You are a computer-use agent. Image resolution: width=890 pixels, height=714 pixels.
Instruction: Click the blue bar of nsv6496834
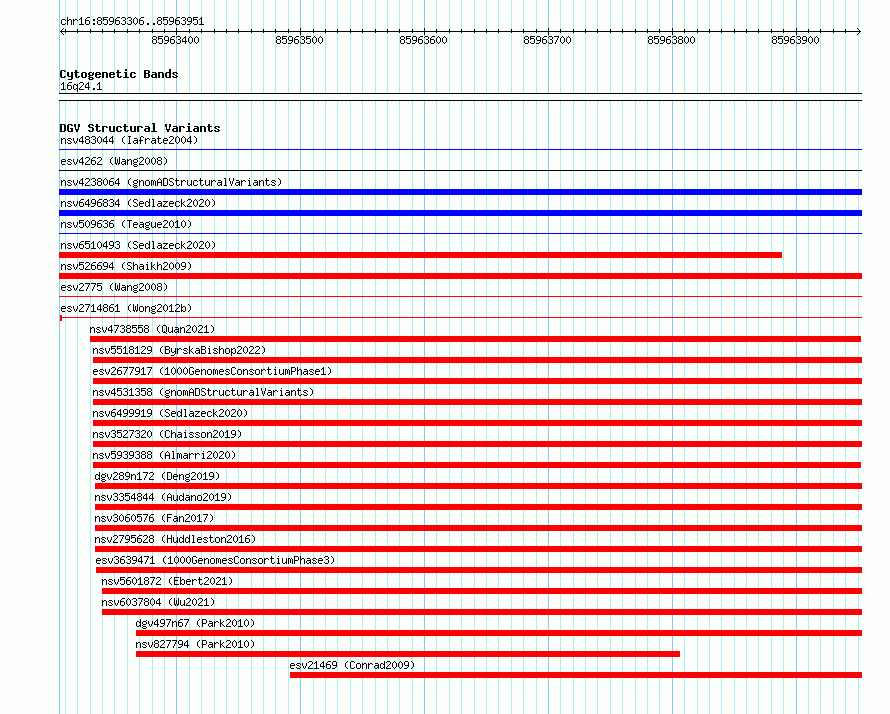click(460, 213)
